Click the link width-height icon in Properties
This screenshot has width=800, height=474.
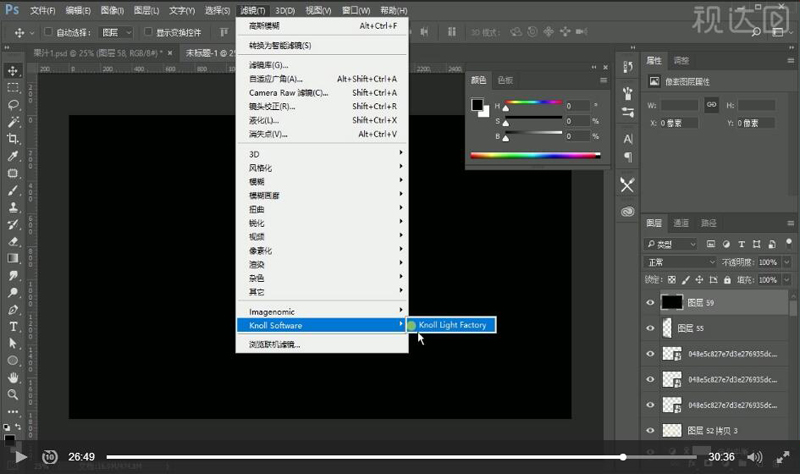point(711,105)
